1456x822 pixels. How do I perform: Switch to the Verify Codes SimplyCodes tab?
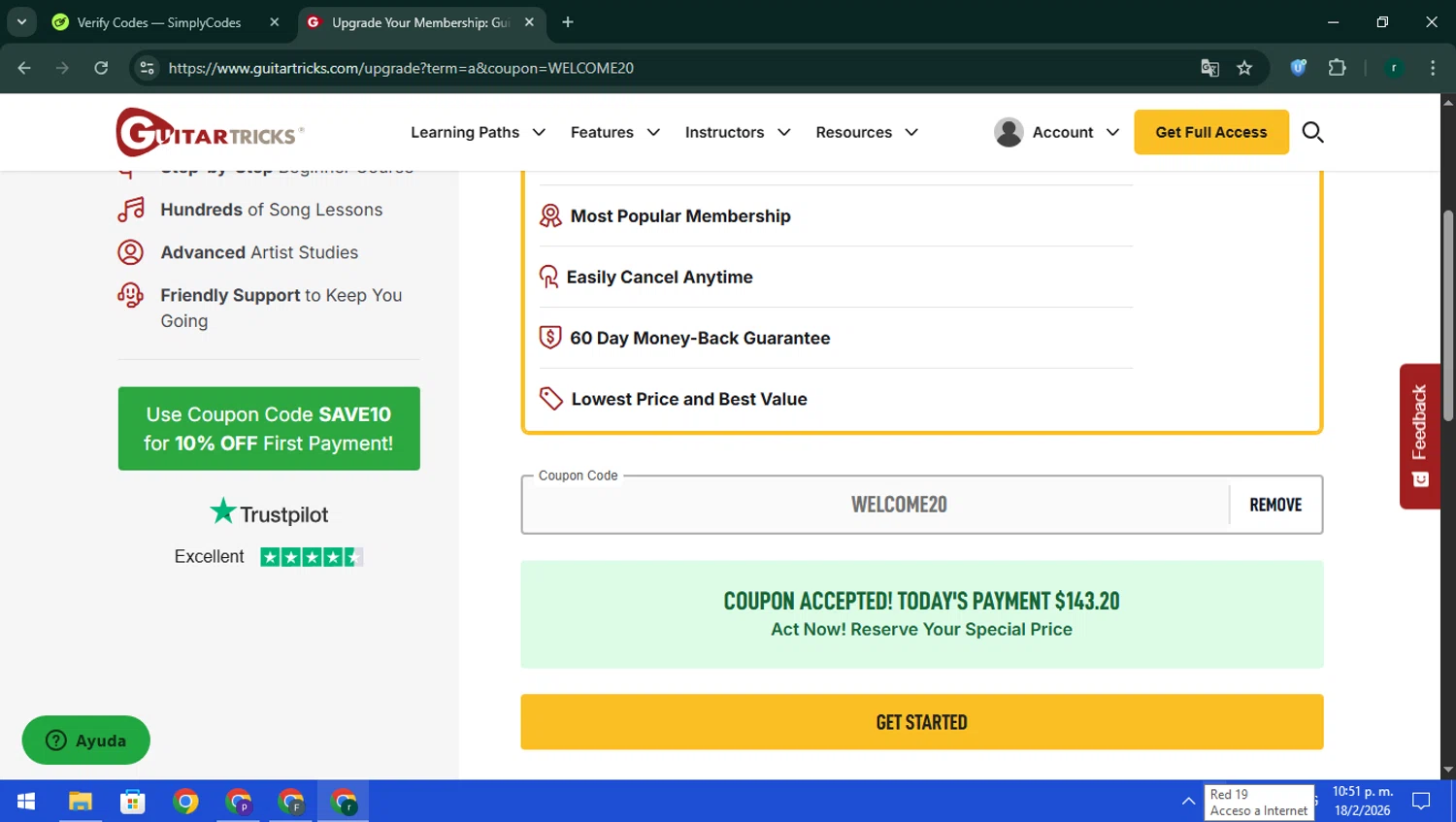point(159,22)
